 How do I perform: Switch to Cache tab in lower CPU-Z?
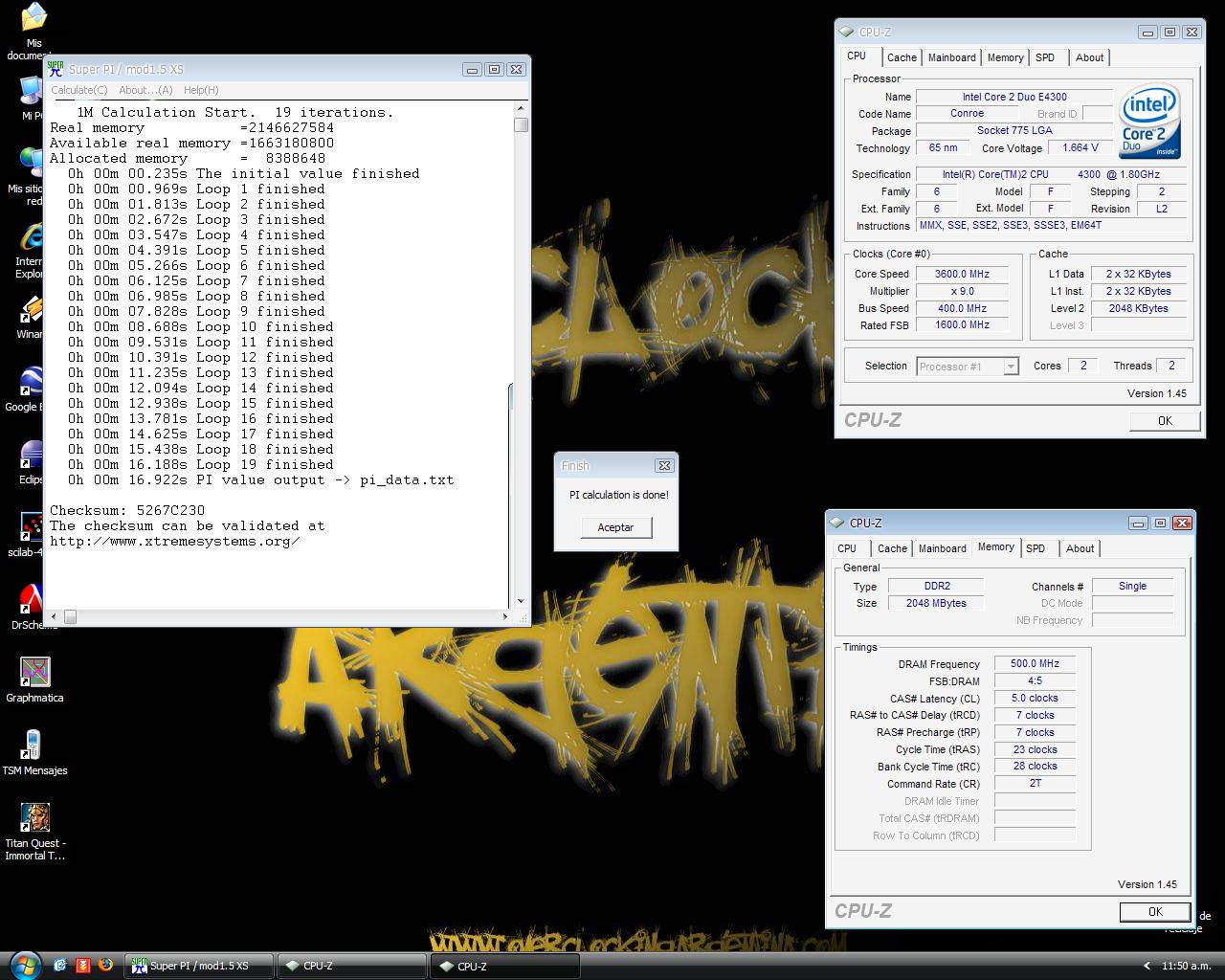pos(892,548)
